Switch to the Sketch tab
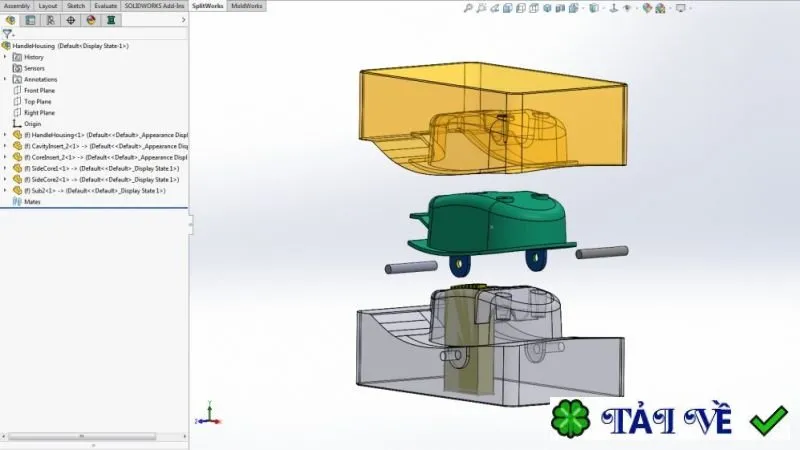 [76, 6]
